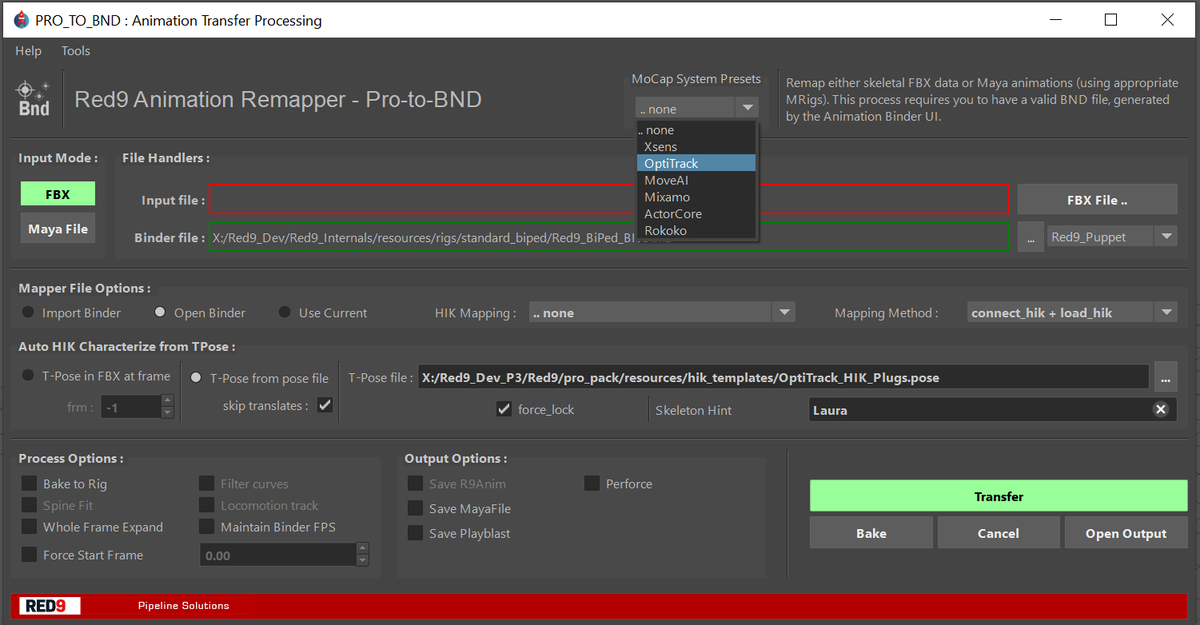Check Maintain Binder FPS
This screenshot has height=625, width=1200.
[207, 527]
